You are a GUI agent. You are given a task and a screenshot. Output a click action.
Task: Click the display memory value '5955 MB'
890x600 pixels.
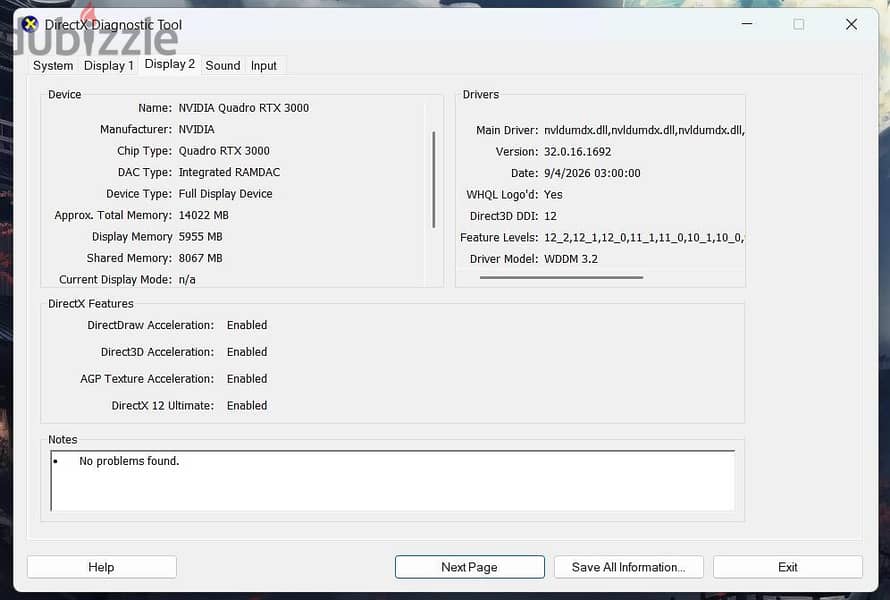point(200,237)
